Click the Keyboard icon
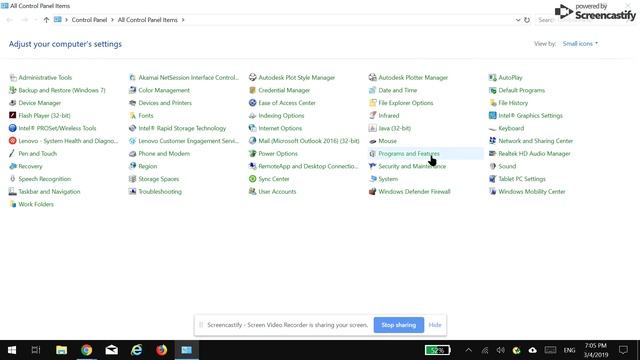 [x=492, y=128]
